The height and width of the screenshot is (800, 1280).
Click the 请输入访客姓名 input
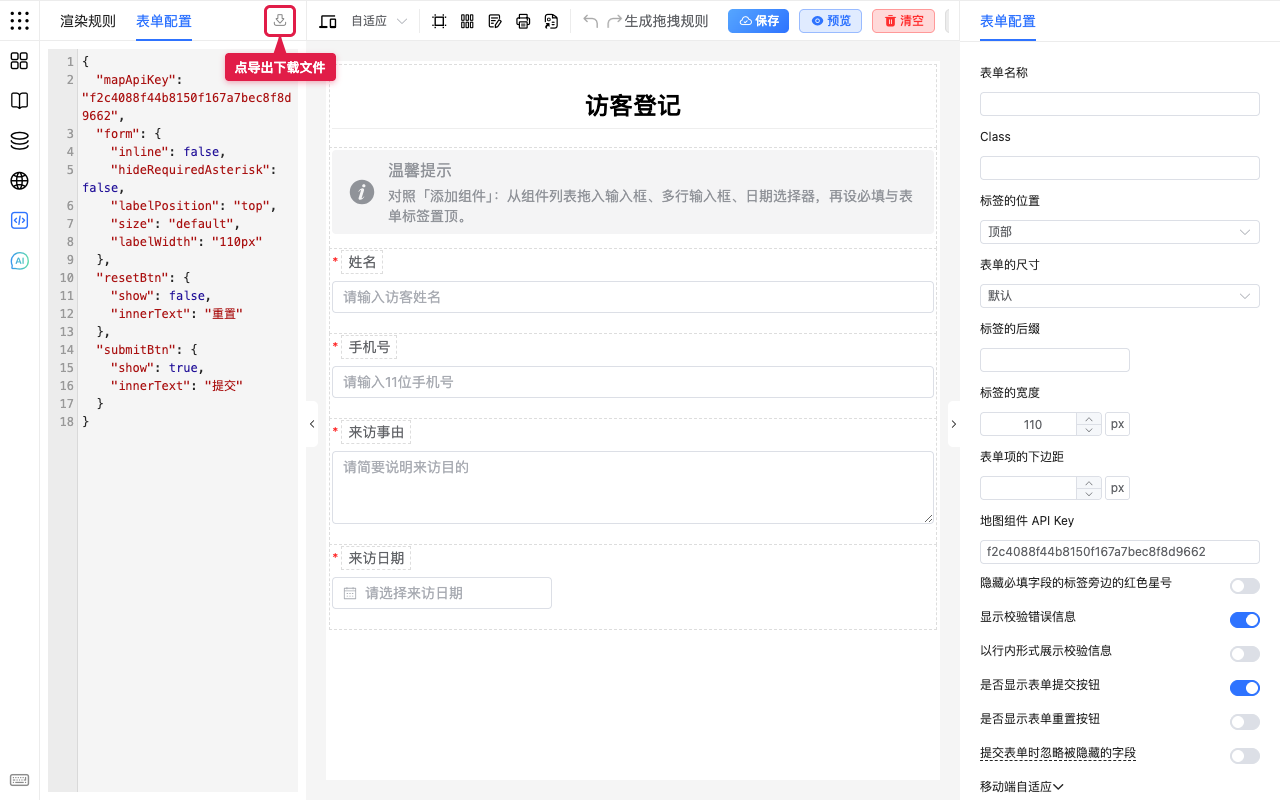(x=632, y=297)
